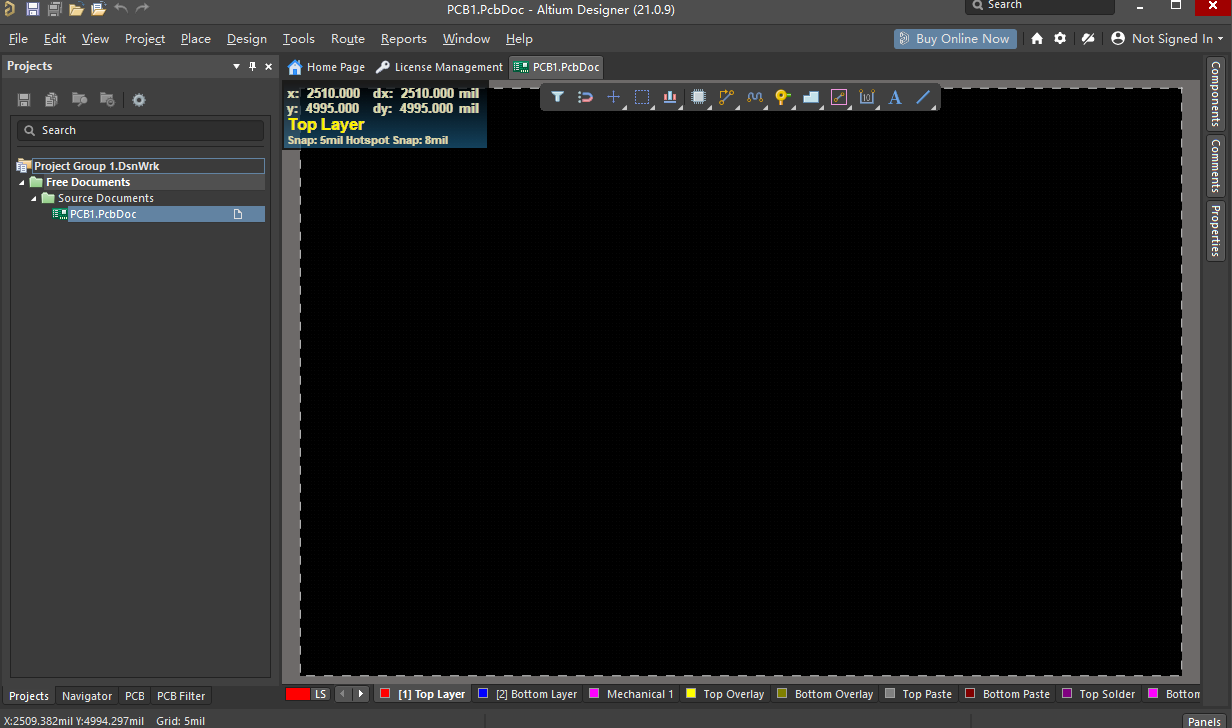Screen dimensions: 1232x728
Task: Open the Window menu
Action: (x=467, y=38)
